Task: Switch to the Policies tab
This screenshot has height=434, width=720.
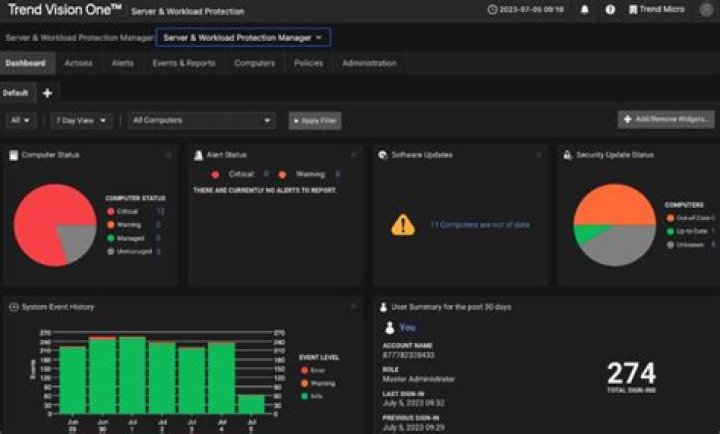Action: 309,63
